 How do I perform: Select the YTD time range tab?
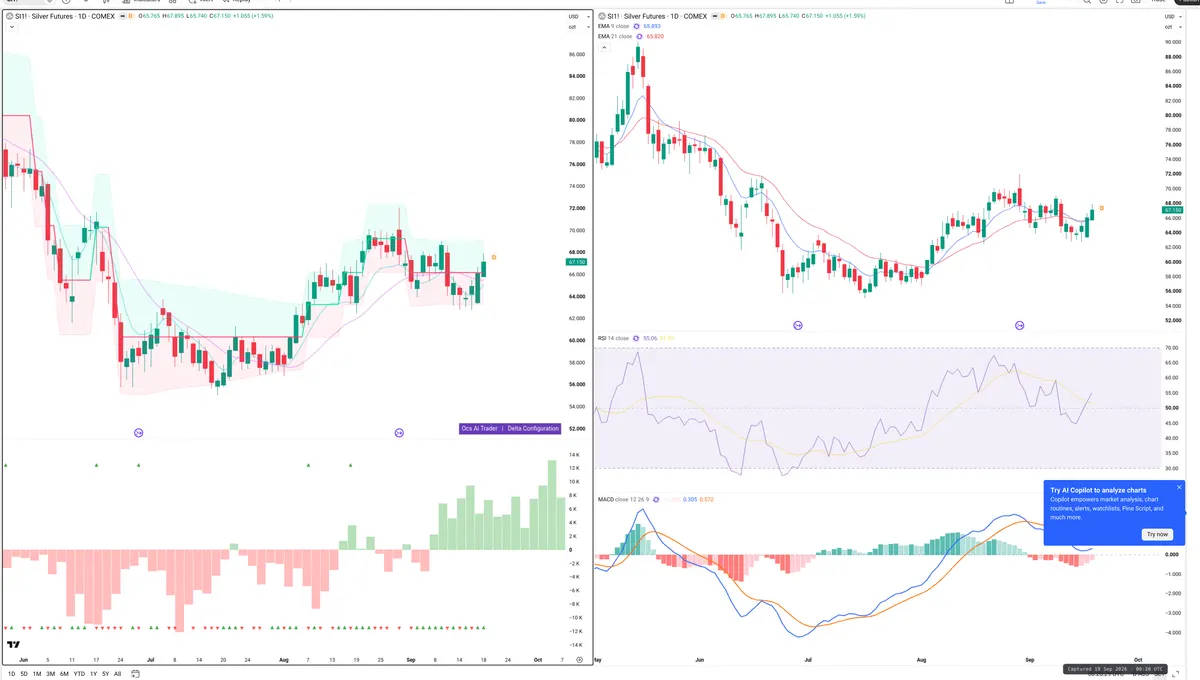[79, 674]
